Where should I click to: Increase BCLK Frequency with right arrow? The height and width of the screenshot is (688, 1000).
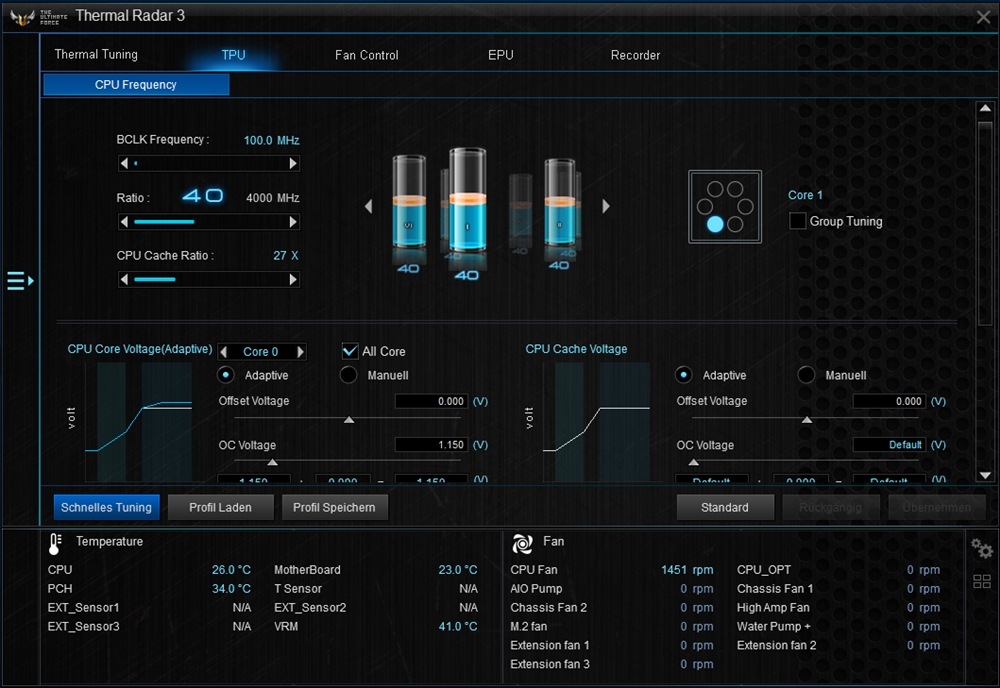(x=293, y=163)
